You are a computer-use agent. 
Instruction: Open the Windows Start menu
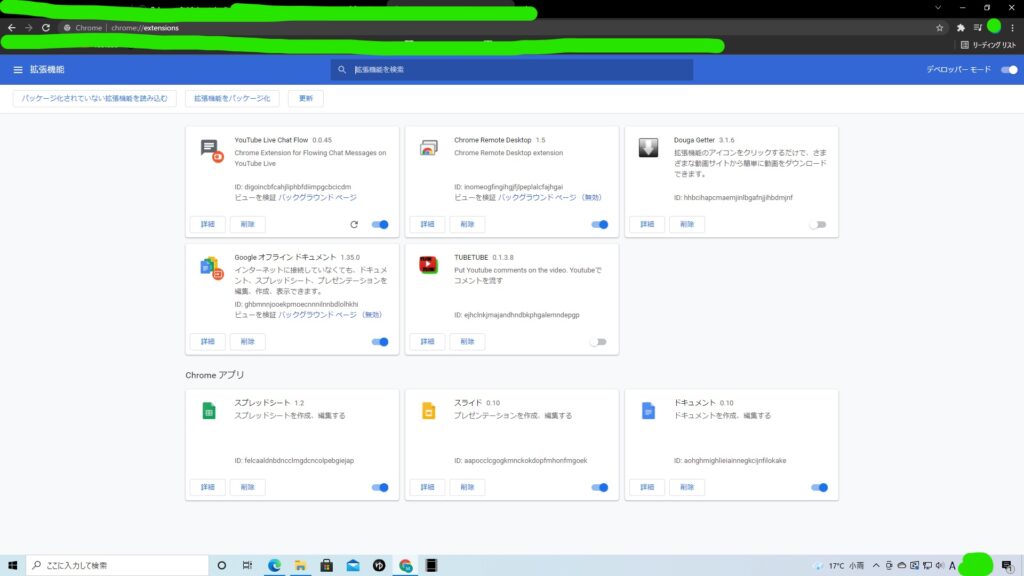click(x=12, y=566)
